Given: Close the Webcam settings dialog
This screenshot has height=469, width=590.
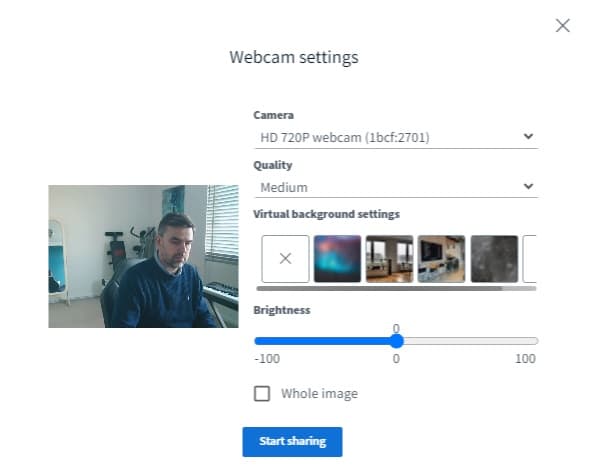Looking at the screenshot, I should click(563, 26).
